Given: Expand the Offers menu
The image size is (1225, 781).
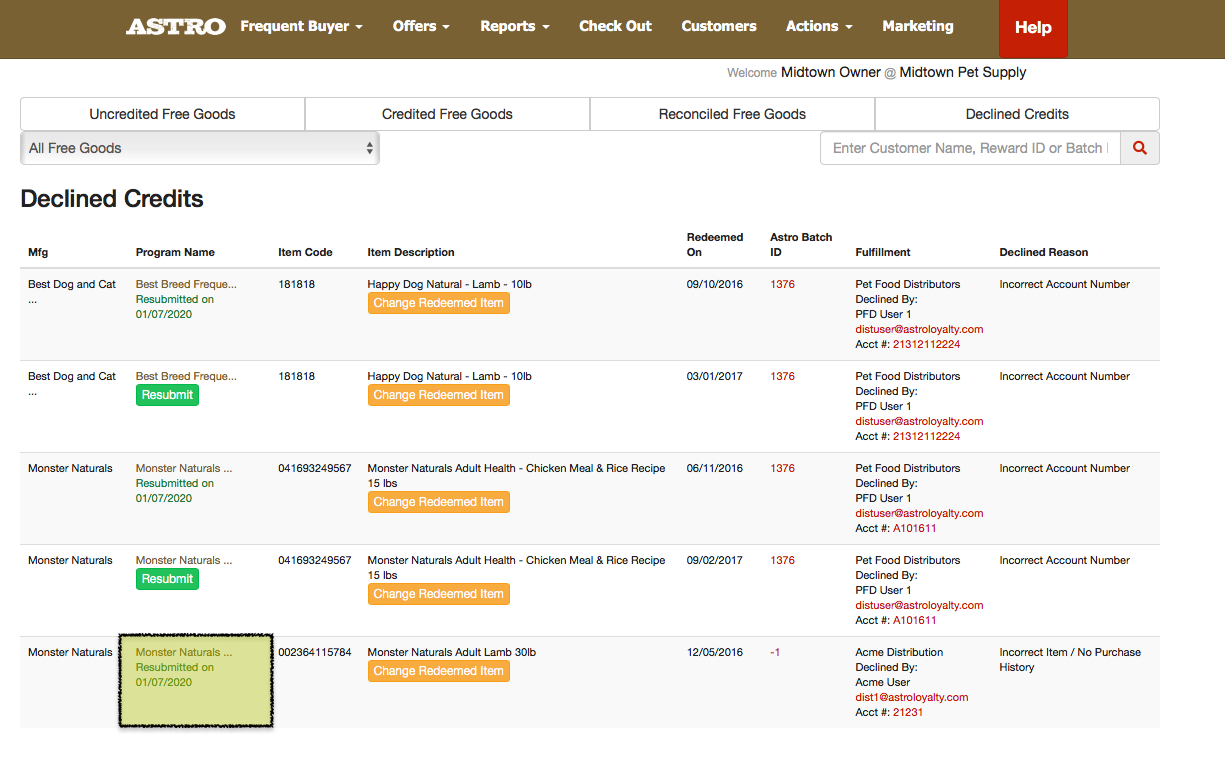Looking at the screenshot, I should (x=421, y=27).
